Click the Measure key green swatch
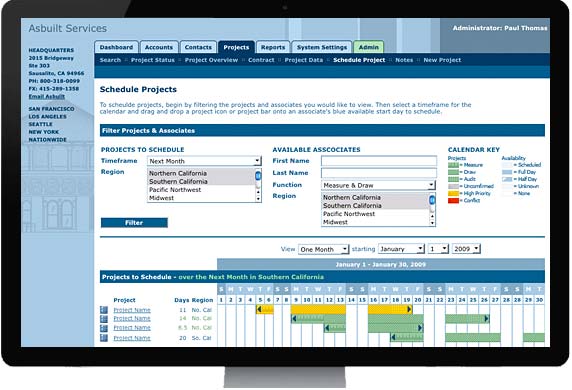The width and height of the screenshot is (572, 390). (x=453, y=165)
